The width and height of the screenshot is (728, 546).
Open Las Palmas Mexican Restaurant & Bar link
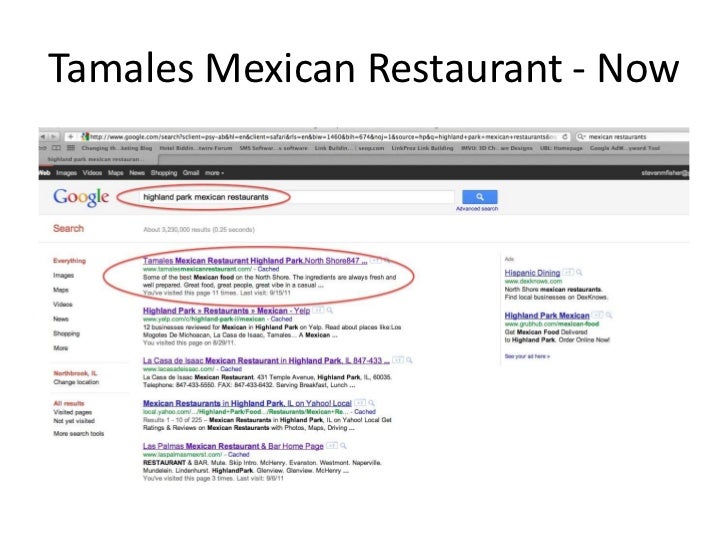coord(233,446)
